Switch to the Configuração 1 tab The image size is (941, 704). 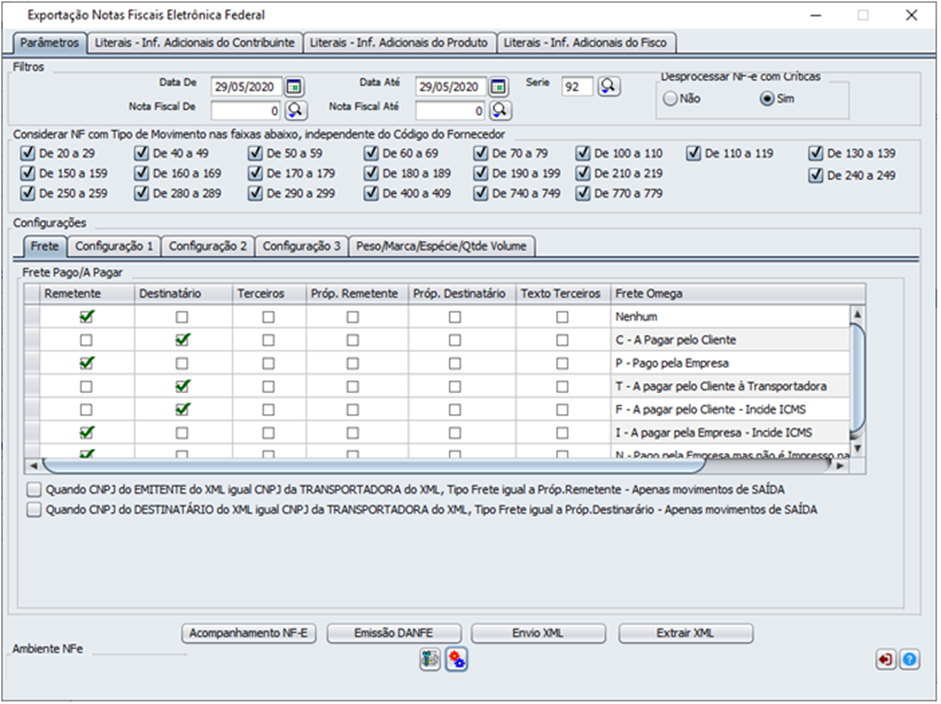tap(114, 246)
